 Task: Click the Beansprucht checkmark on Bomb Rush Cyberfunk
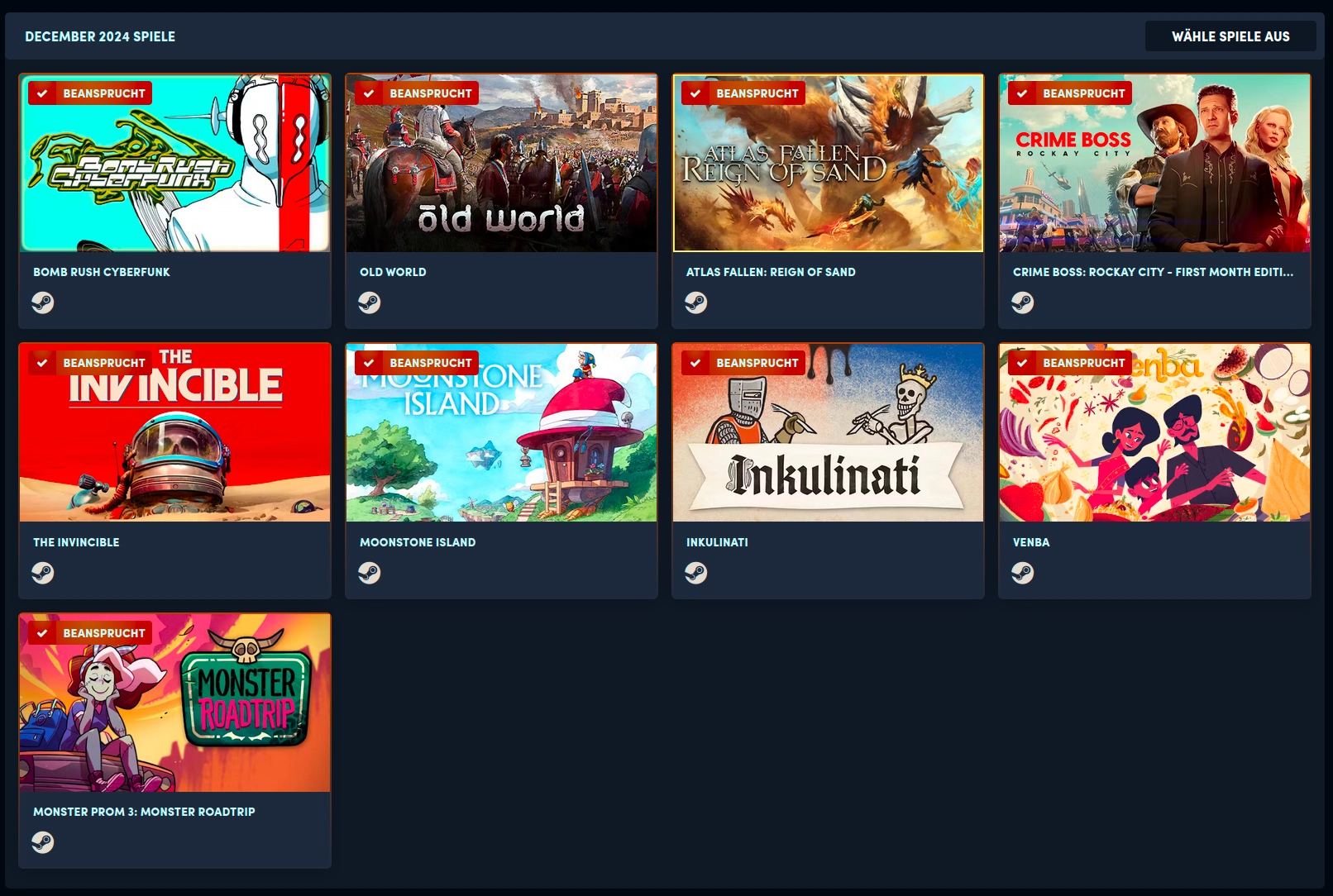pyautogui.click(x=42, y=93)
